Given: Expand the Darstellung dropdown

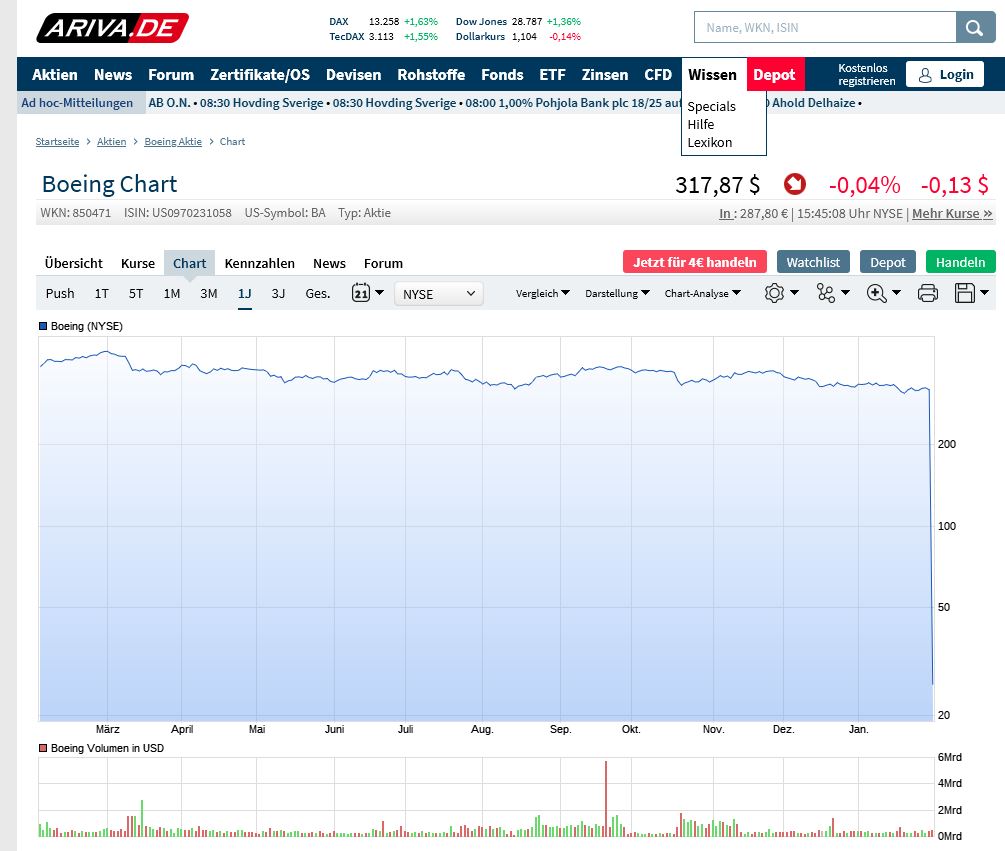Looking at the screenshot, I should 617,293.
